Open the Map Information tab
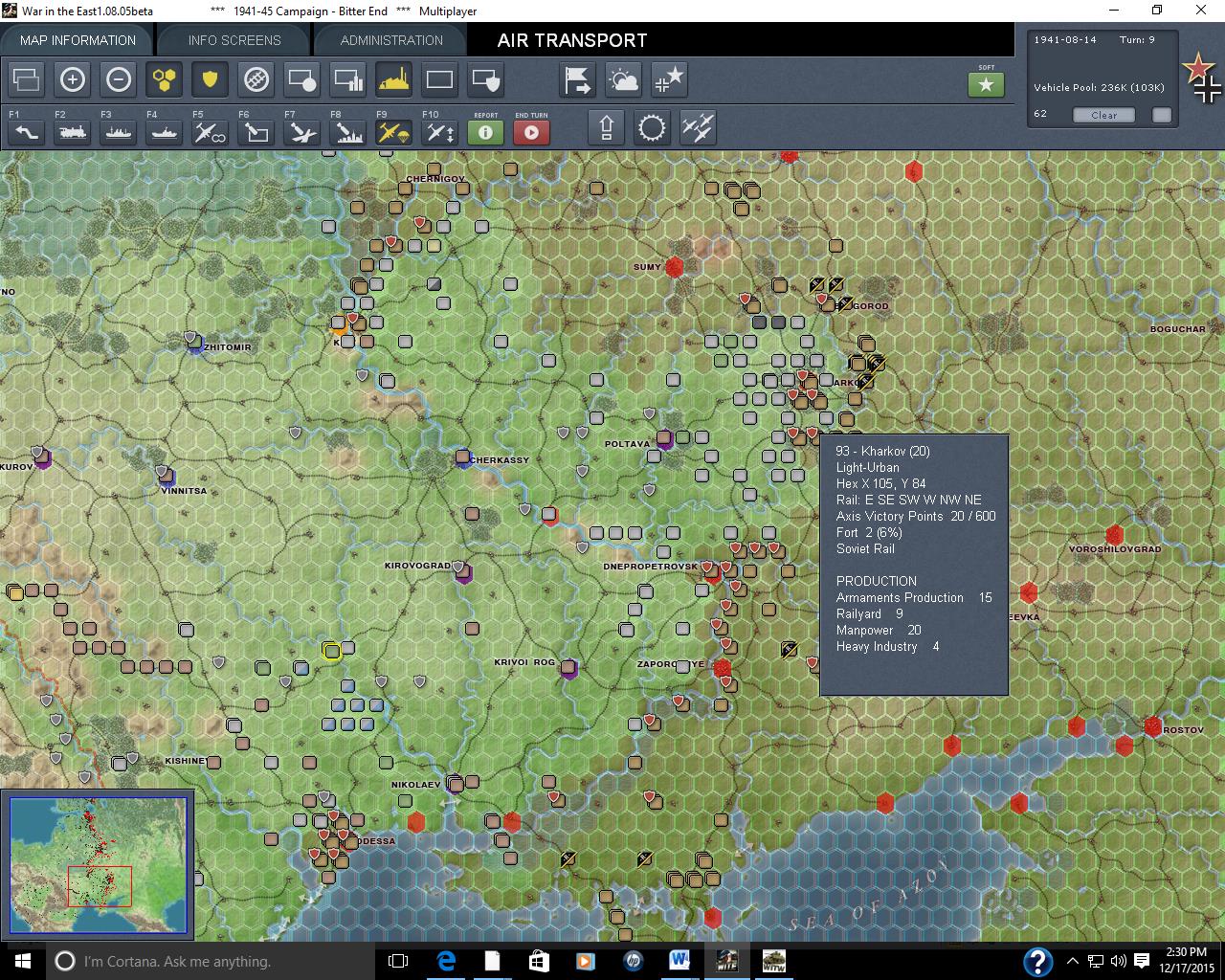1225x980 pixels. pyautogui.click(x=78, y=40)
